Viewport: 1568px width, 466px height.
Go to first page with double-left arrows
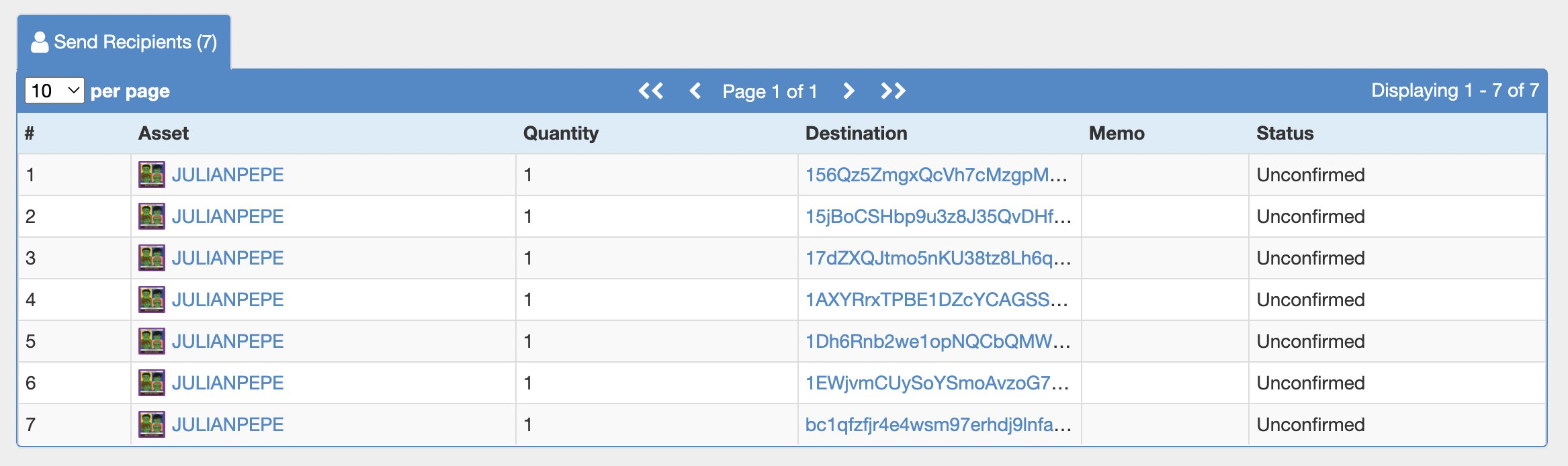(x=650, y=91)
